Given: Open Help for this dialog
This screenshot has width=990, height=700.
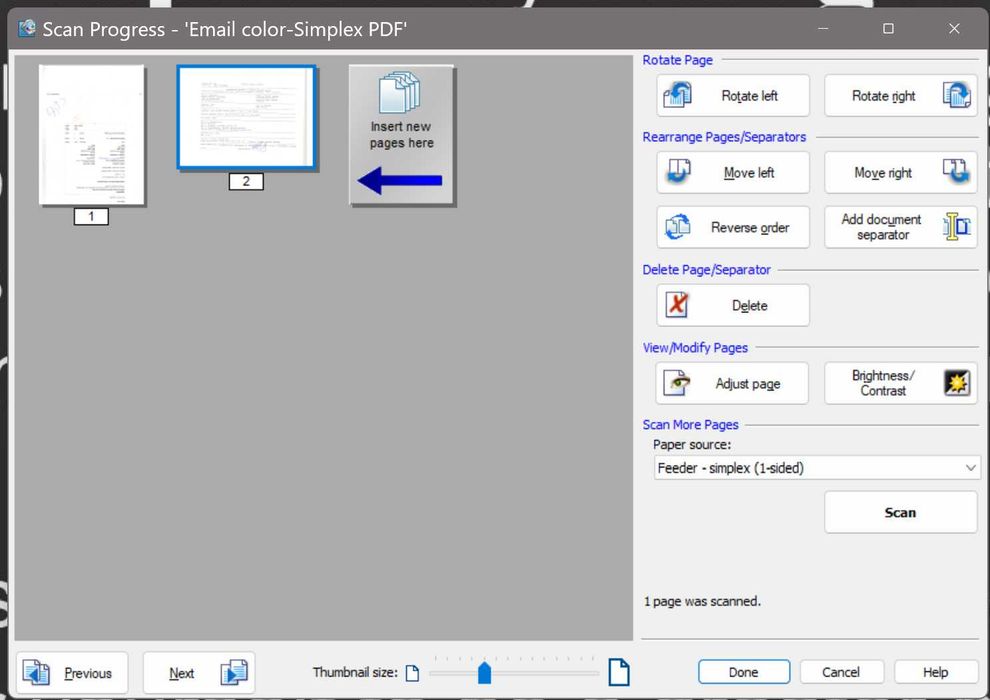Looking at the screenshot, I should point(935,672).
